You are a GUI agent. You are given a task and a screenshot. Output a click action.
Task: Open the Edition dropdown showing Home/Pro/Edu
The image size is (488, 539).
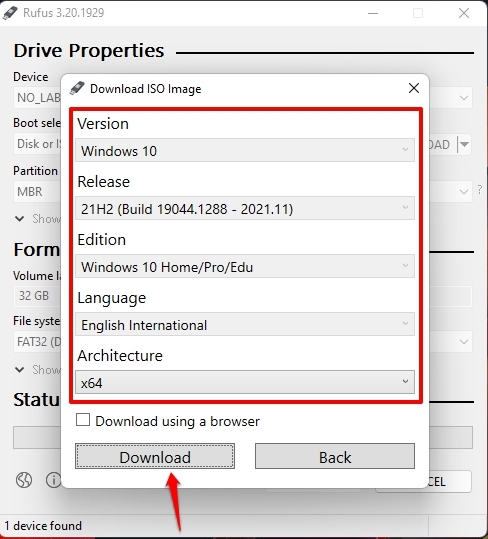(245, 266)
